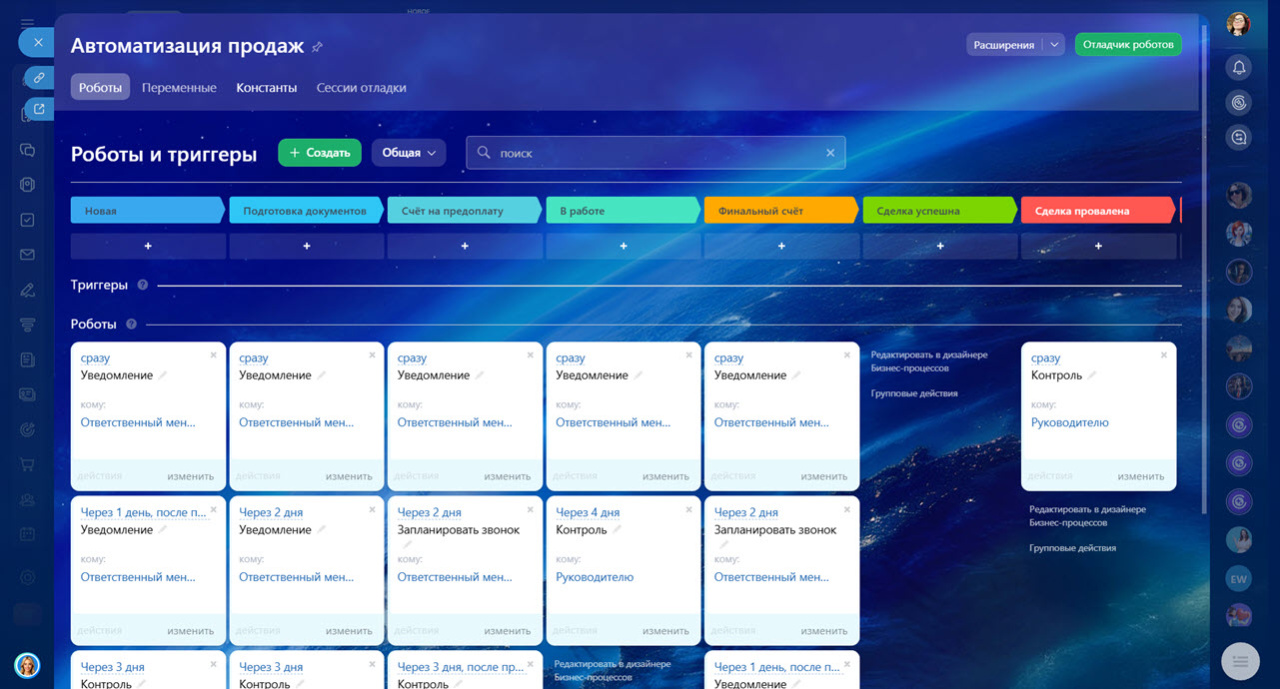Screen dimensions: 1280x689
Task: Add trigger under Сделка провалена stage
Action: tap(1098, 246)
